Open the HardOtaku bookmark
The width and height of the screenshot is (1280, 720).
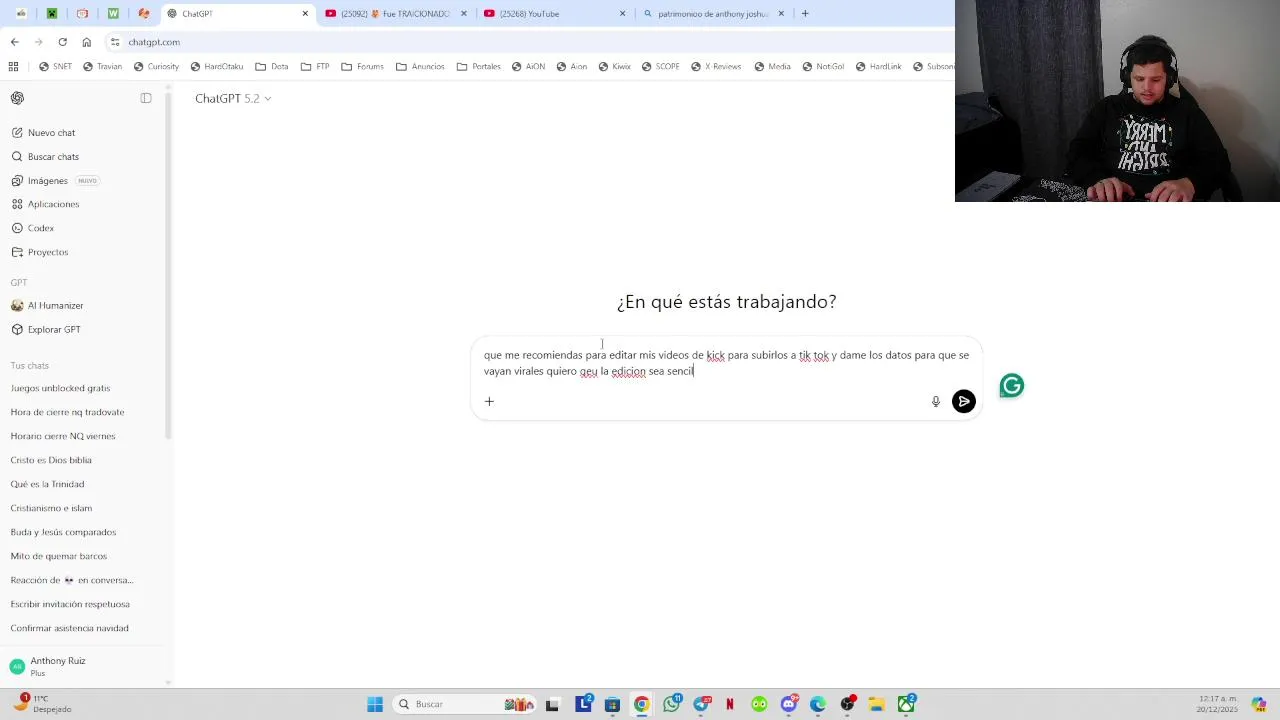pyautogui.click(x=216, y=66)
